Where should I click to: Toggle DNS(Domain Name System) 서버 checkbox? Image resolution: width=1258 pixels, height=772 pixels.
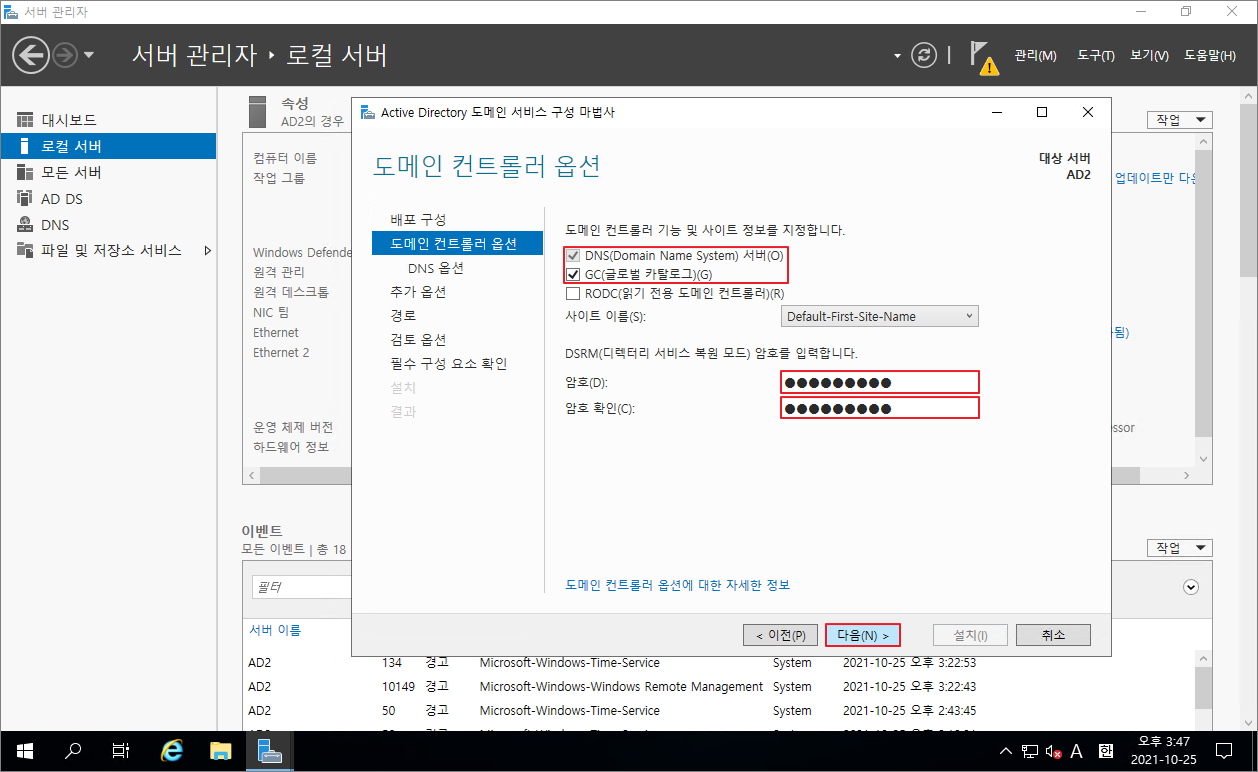coord(573,255)
